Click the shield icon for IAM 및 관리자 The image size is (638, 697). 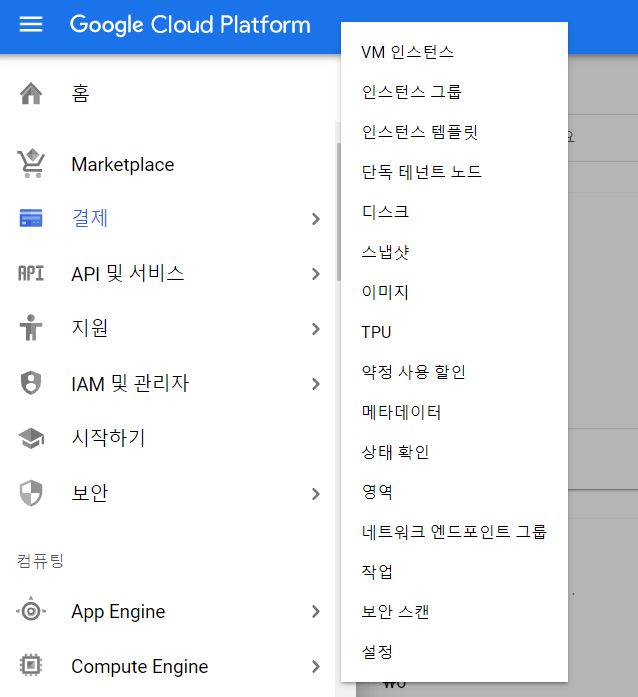click(31, 383)
